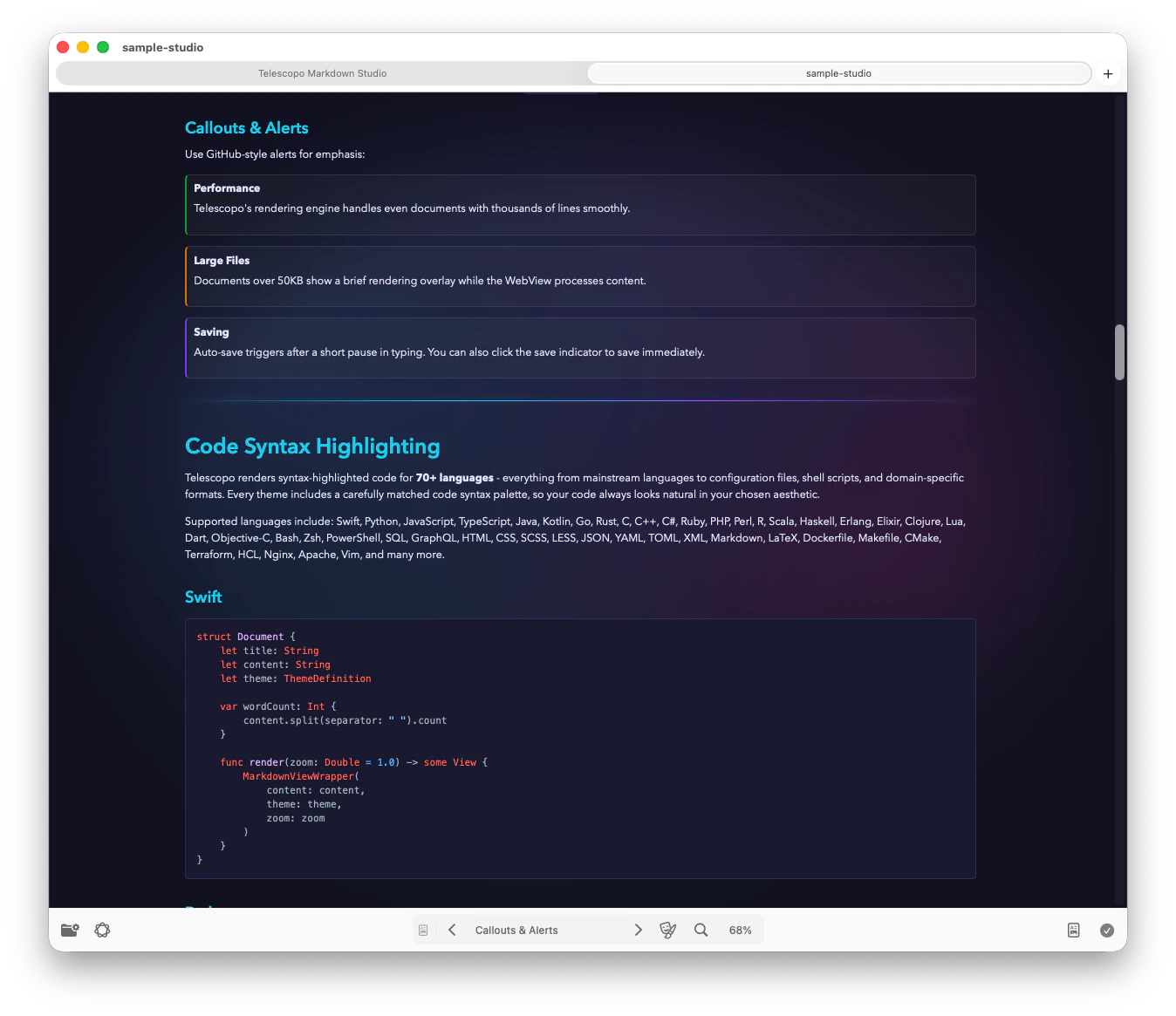Click the Saving callout title
1176x1016 pixels.
tap(211, 332)
